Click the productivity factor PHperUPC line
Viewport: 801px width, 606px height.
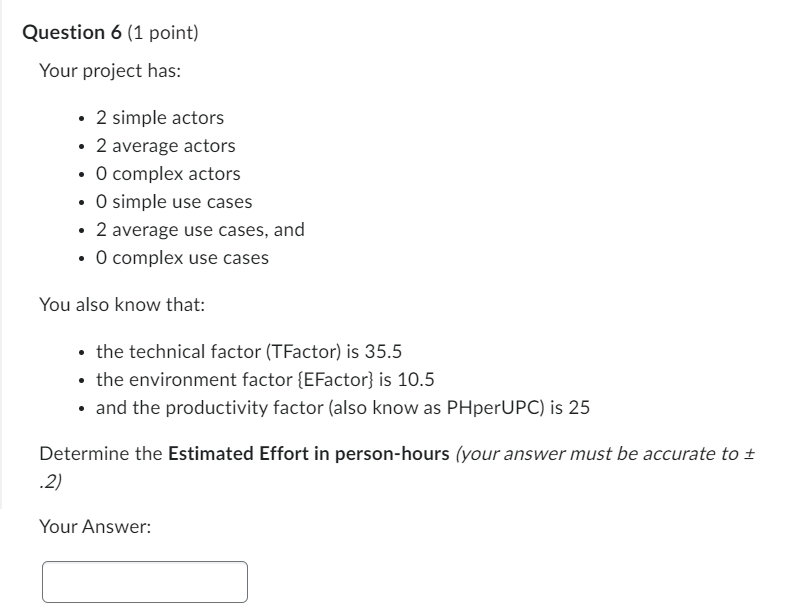coord(343,408)
